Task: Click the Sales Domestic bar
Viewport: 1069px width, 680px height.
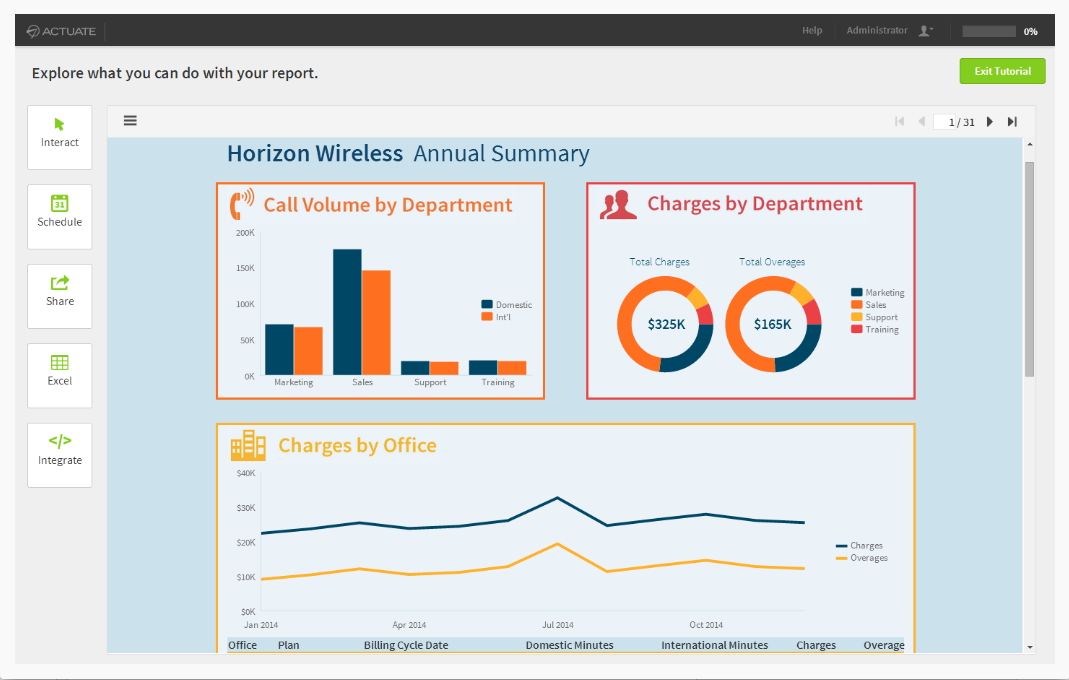Action: point(347,312)
